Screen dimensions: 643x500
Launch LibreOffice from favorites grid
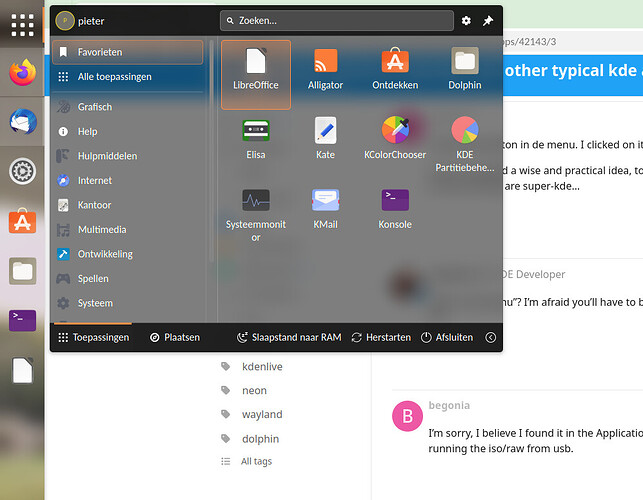256,75
